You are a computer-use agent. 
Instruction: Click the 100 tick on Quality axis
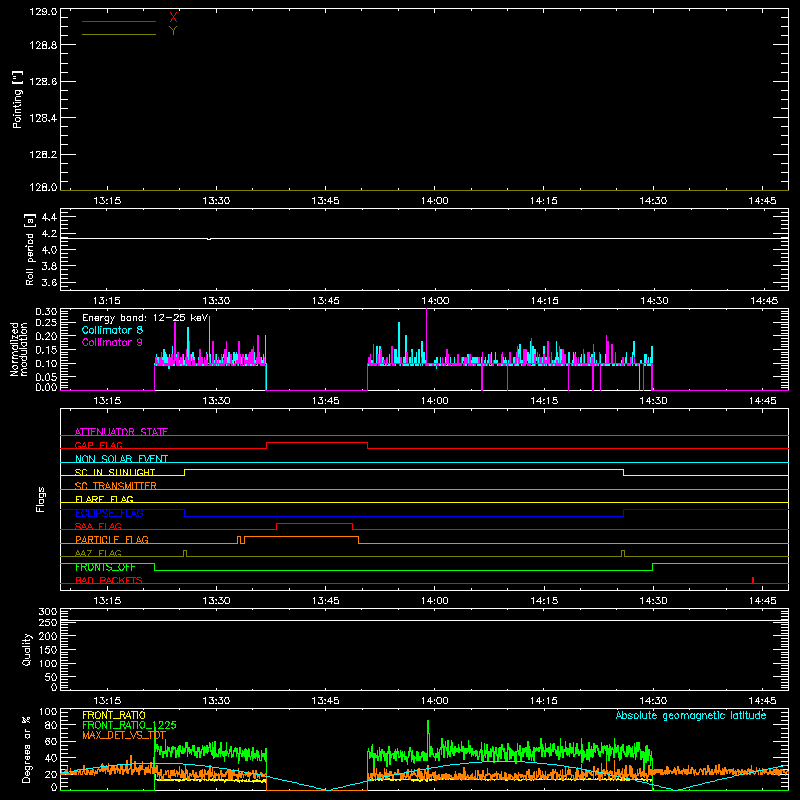(x=47, y=663)
